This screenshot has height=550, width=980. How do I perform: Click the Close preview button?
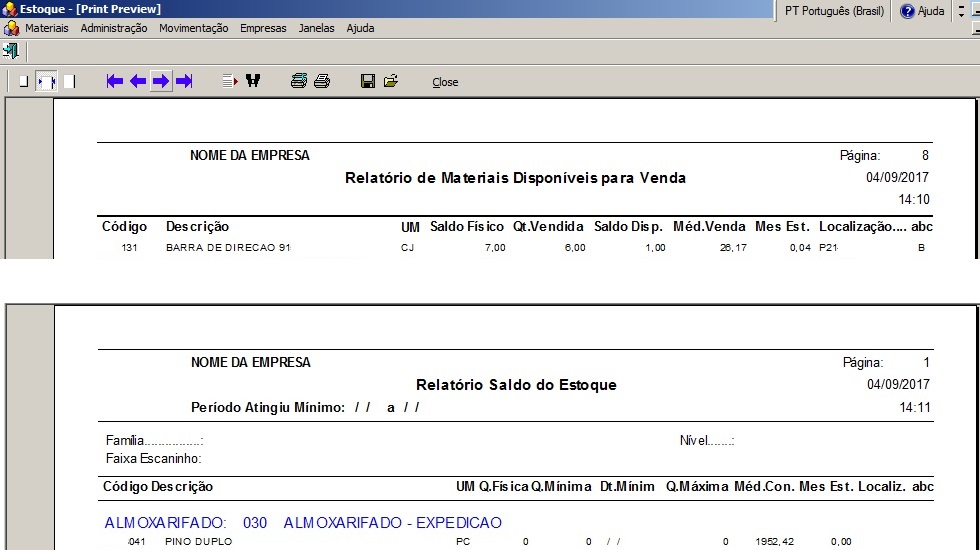pyautogui.click(x=445, y=82)
